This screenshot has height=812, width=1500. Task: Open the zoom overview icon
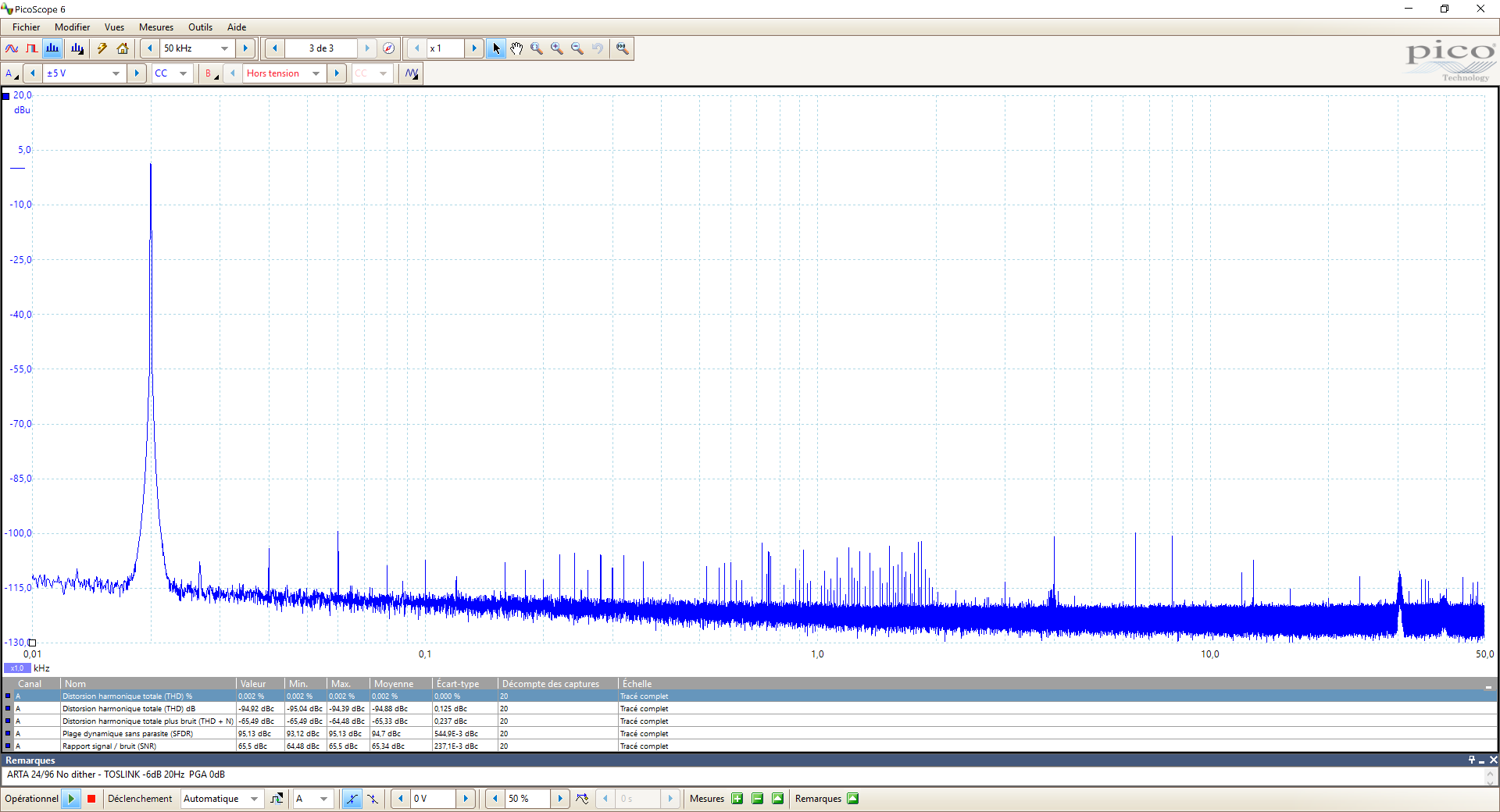622,48
